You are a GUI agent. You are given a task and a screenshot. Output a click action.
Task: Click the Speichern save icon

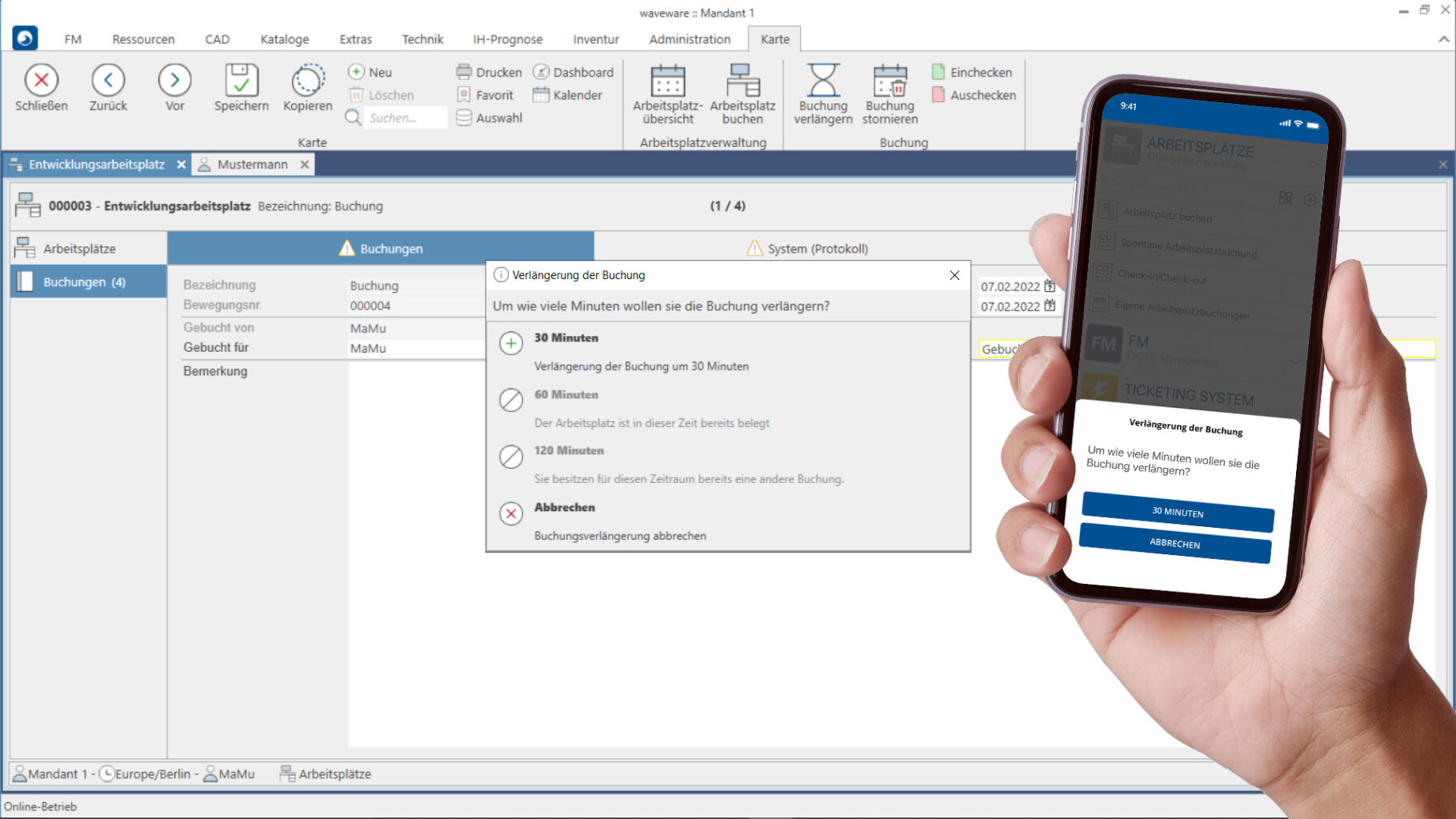241,81
